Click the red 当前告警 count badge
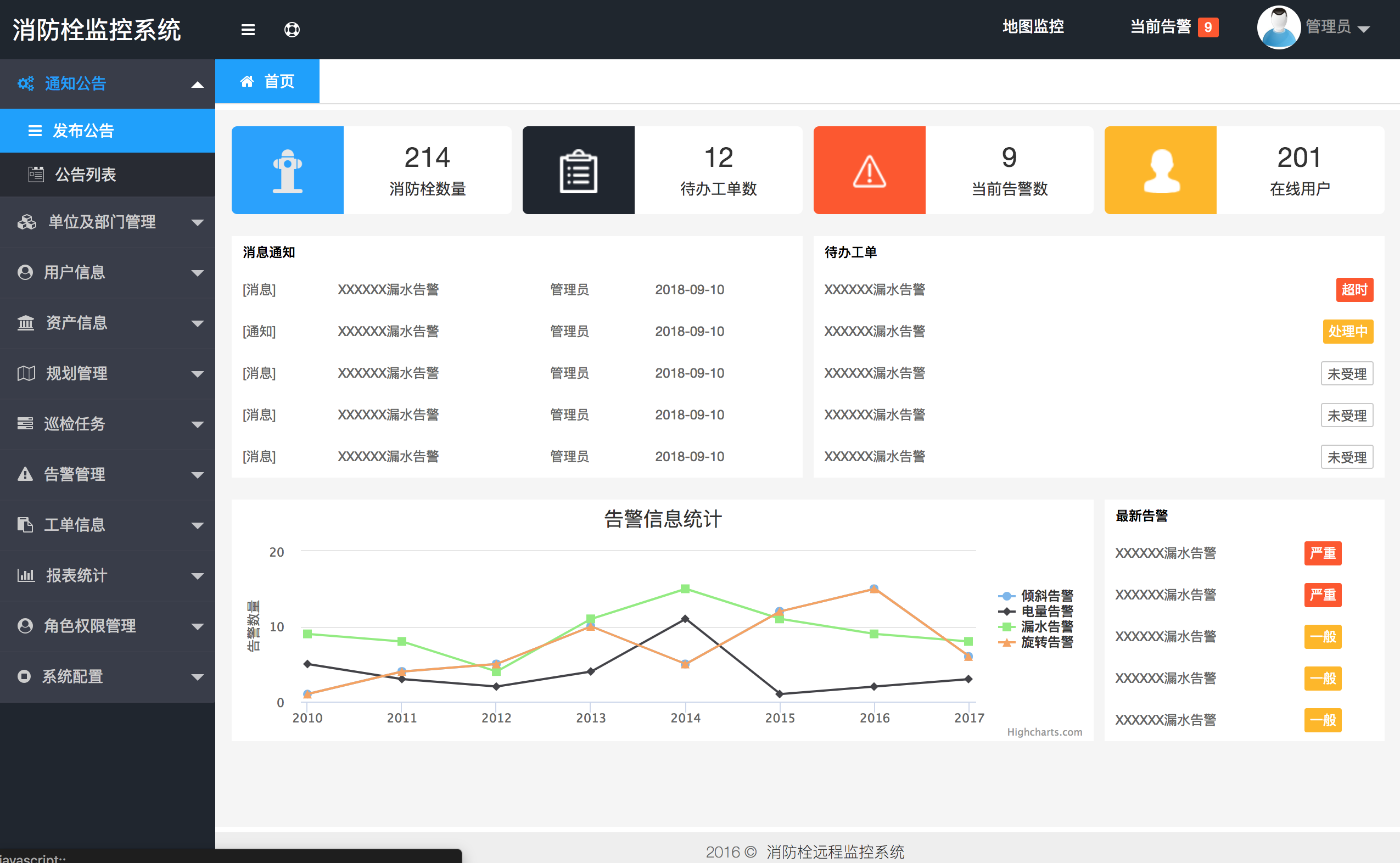The image size is (1400, 863). [1208, 27]
